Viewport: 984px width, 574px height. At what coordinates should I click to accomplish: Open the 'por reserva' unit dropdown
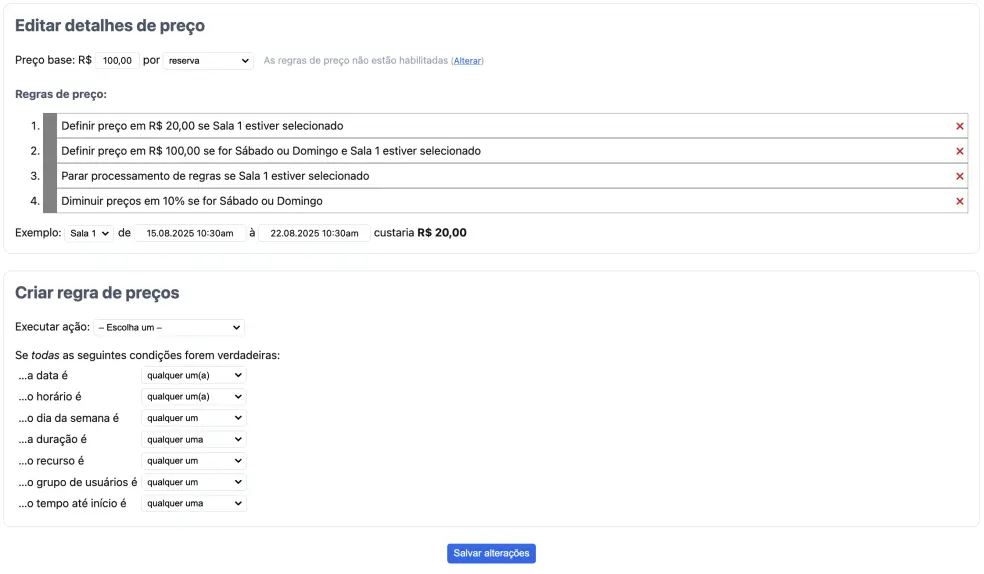pos(208,61)
